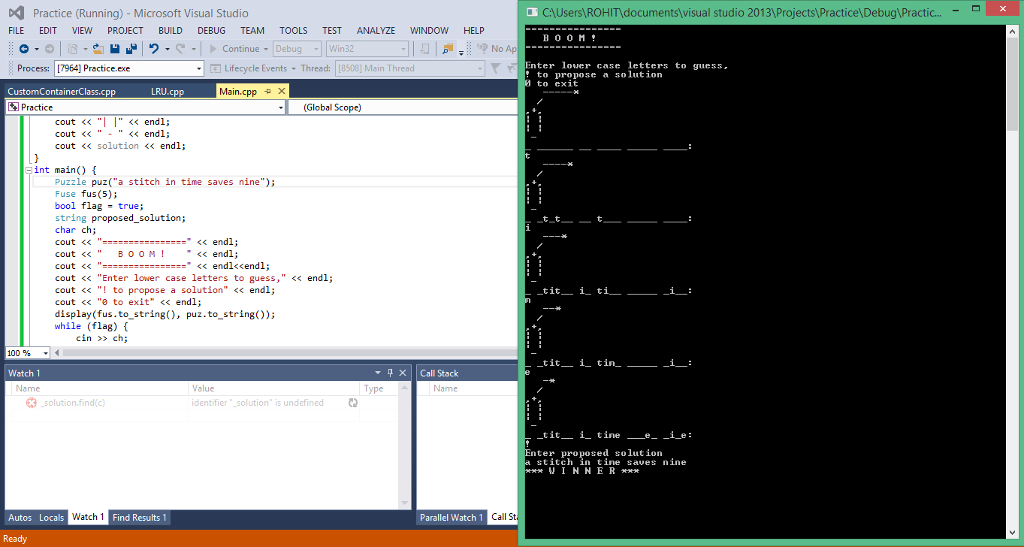The height and width of the screenshot is (547, 1024).
Task: Open the BUILD menu
Action: pos(170,31)
